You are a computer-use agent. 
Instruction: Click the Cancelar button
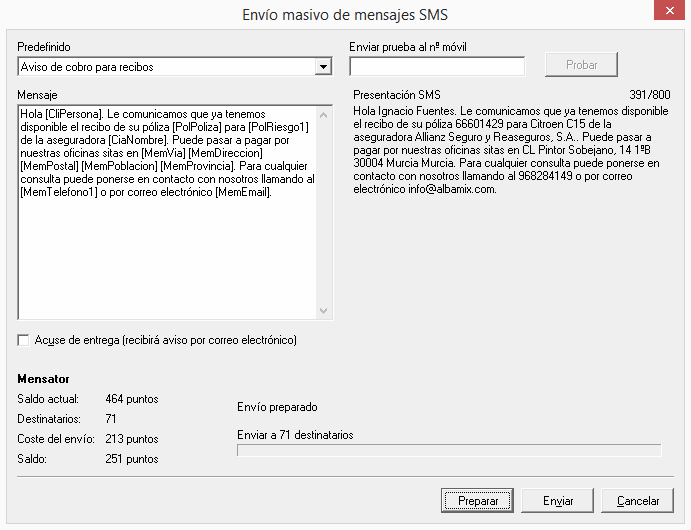[637, 500]
